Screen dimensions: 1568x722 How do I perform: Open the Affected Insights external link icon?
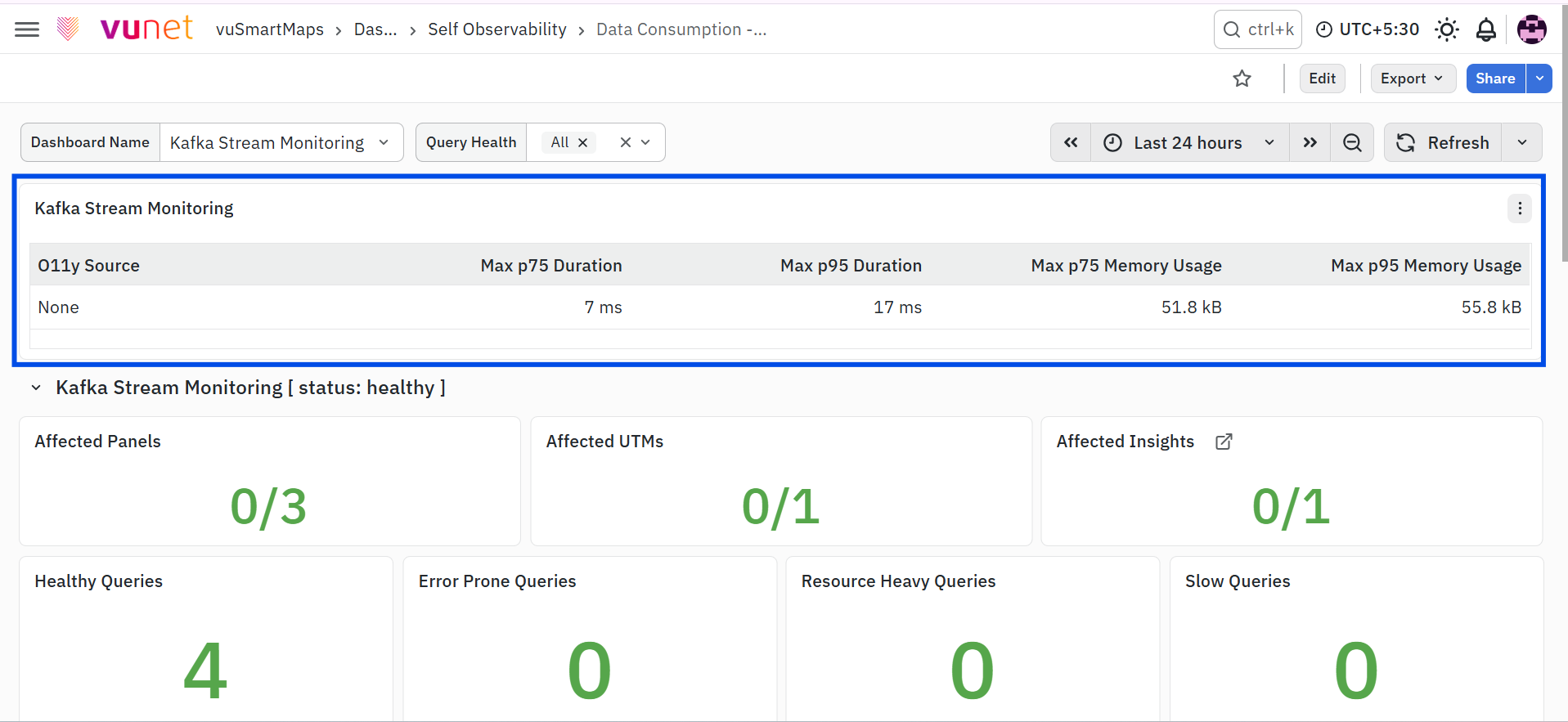pos(1224,442)
